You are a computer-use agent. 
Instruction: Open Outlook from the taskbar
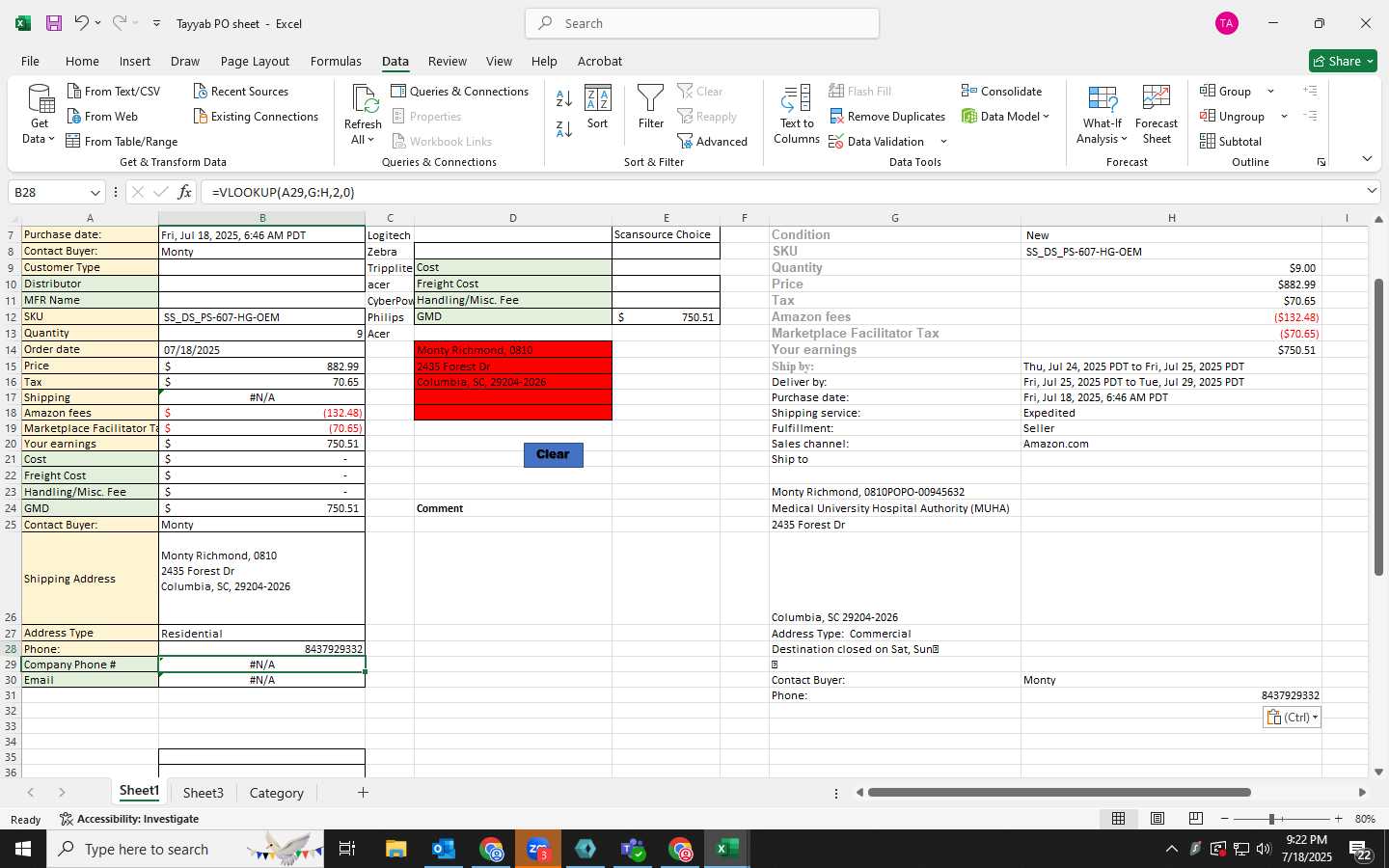[444, 849]
